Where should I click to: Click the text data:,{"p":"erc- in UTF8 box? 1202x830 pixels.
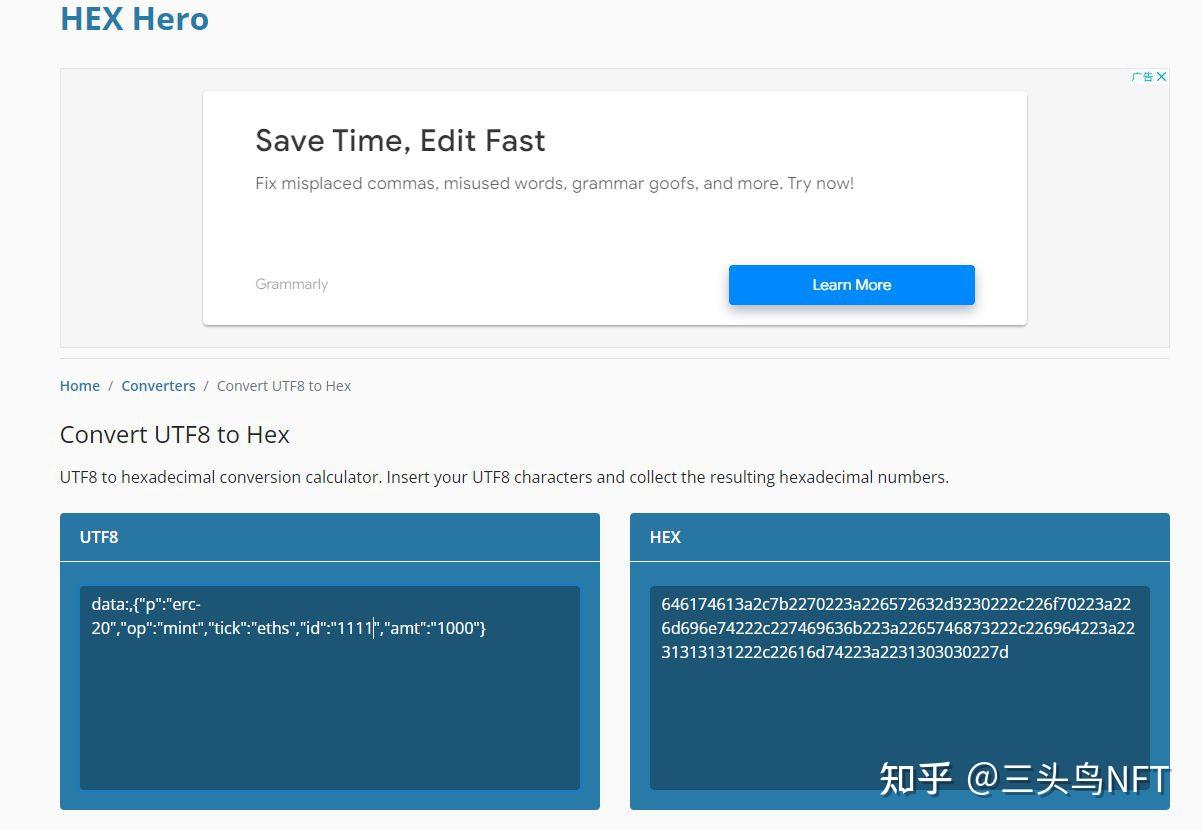[146, 604]
